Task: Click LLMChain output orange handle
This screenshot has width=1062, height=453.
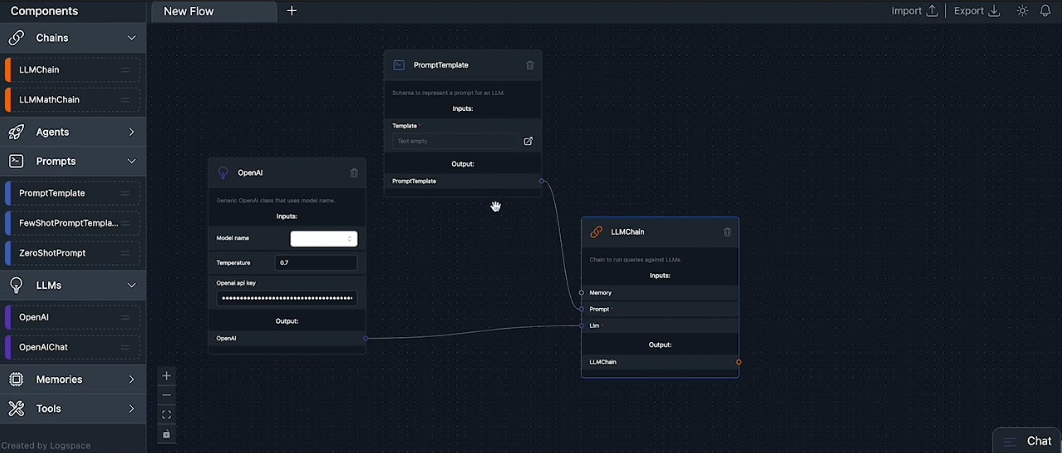Action: click(x=738, y=362)
